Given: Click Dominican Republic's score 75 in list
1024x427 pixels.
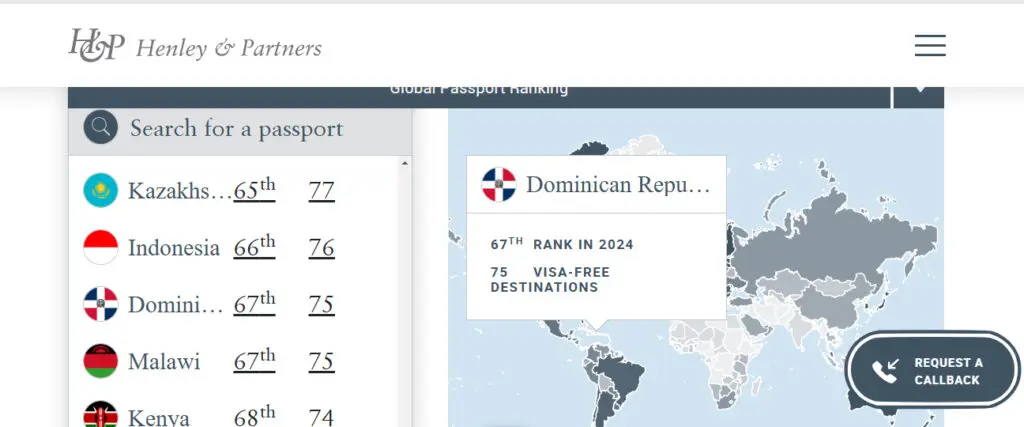Looking at the screenshot, I should click(321, 304).
